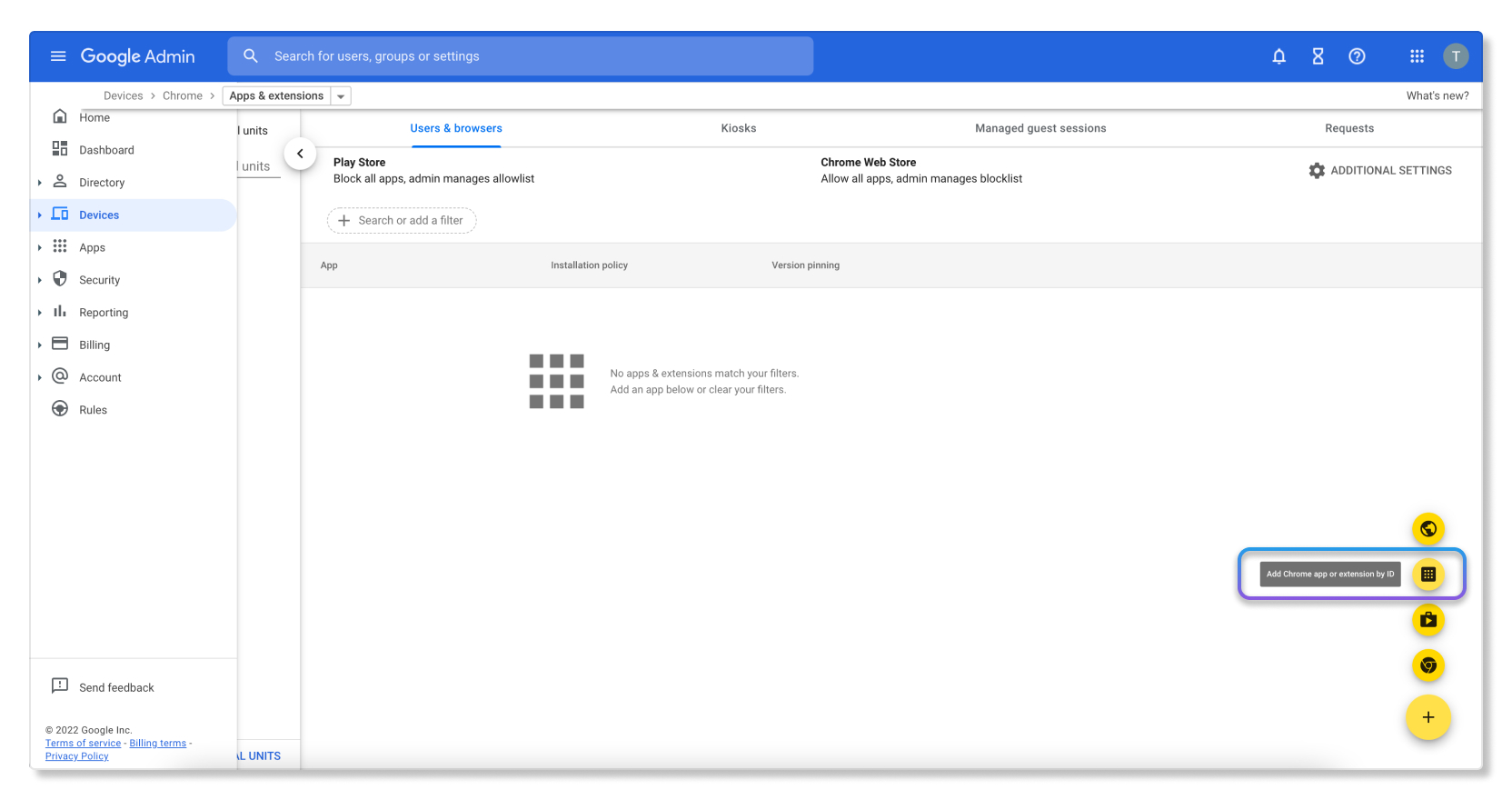Add from Google Play bag button
Viewport: 1512px width, 800px height.
click(x=1428, y=620)
